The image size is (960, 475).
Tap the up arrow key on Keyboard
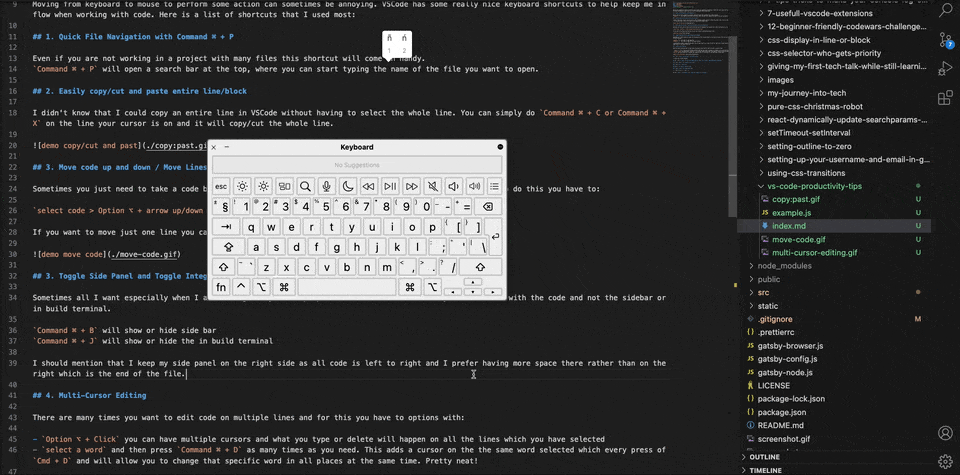pyautogui.click(x=473, y=282)
